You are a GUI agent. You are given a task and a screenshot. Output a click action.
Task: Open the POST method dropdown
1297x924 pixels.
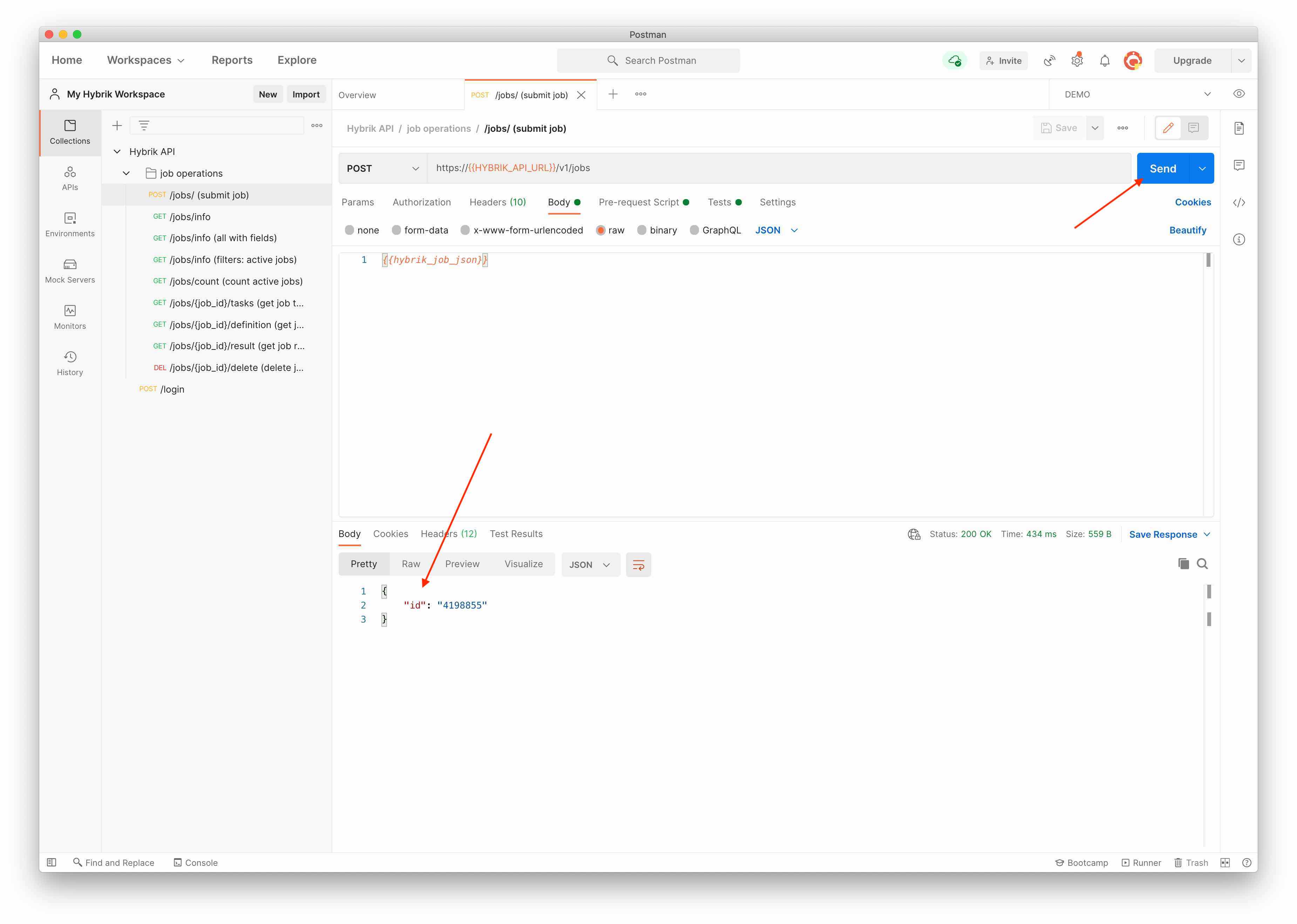(x=383, y=168)
